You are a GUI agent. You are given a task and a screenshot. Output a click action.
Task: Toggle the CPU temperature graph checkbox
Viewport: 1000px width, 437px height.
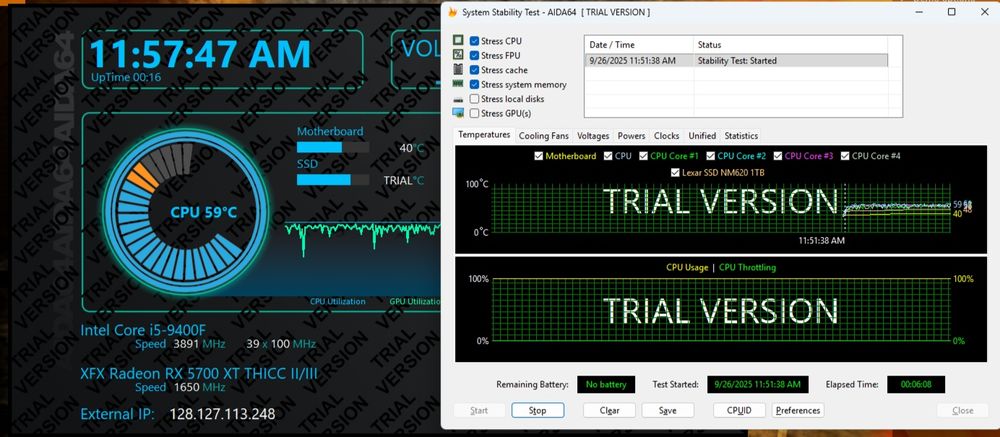pyautogui.click(x=608, y=156)
